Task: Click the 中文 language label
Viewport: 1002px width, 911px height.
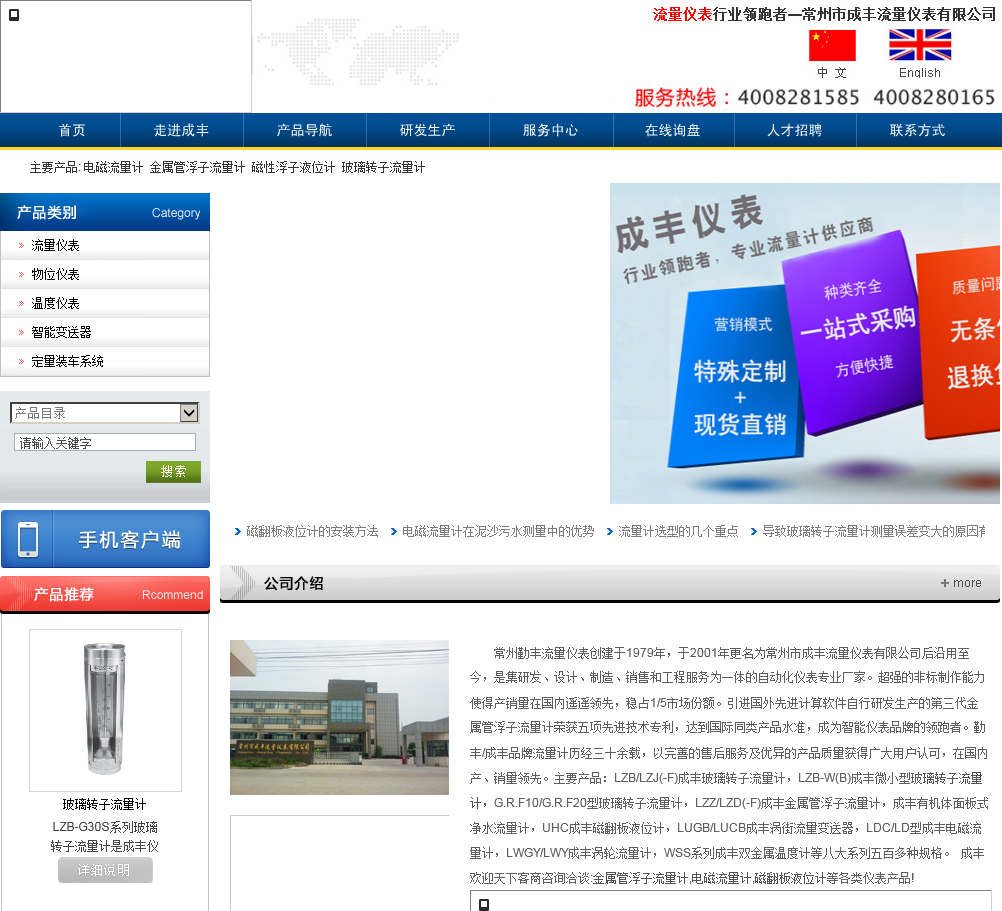Action: coord(832,72)
